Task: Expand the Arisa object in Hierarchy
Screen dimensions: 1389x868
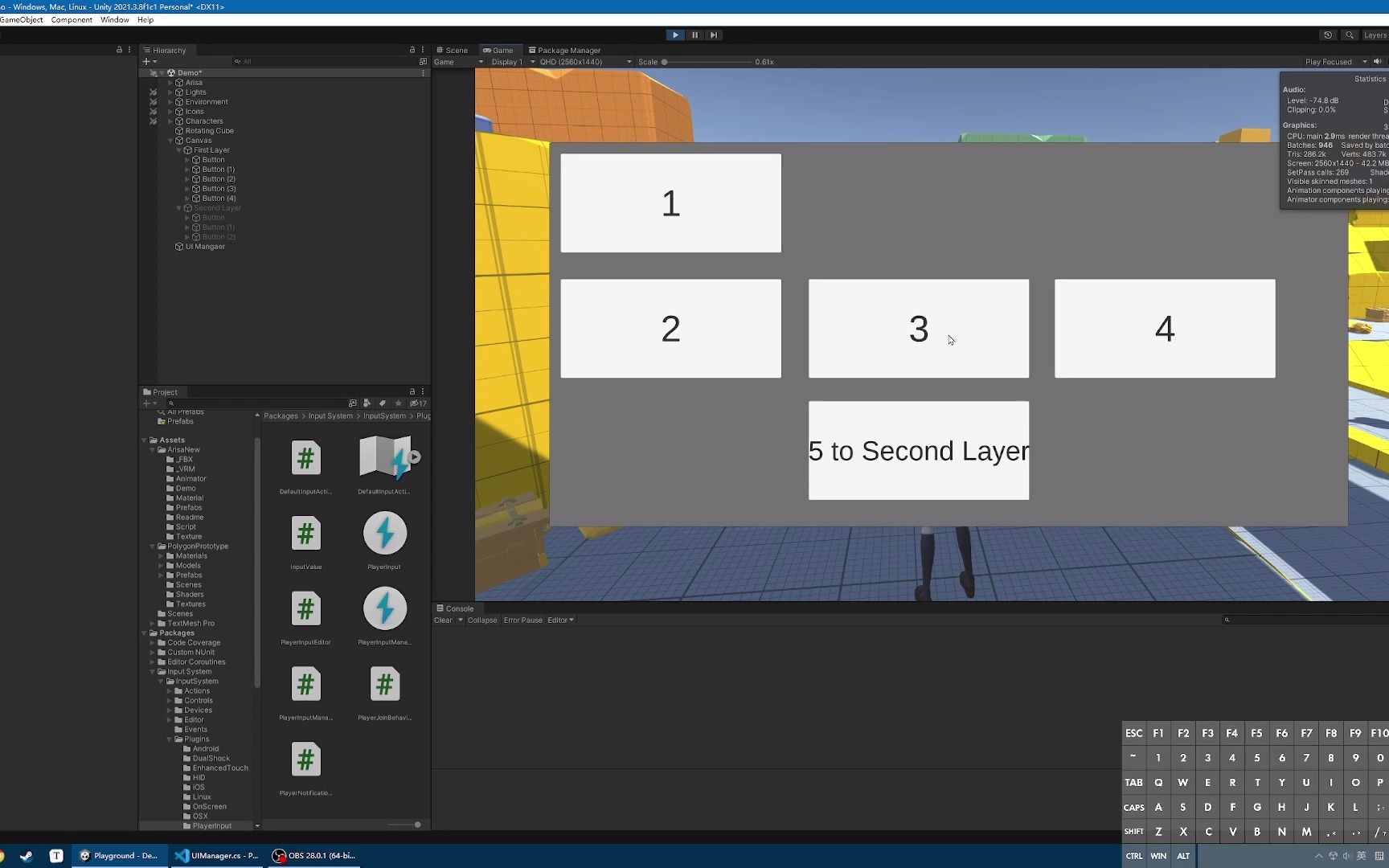Action: coord(170,83)
